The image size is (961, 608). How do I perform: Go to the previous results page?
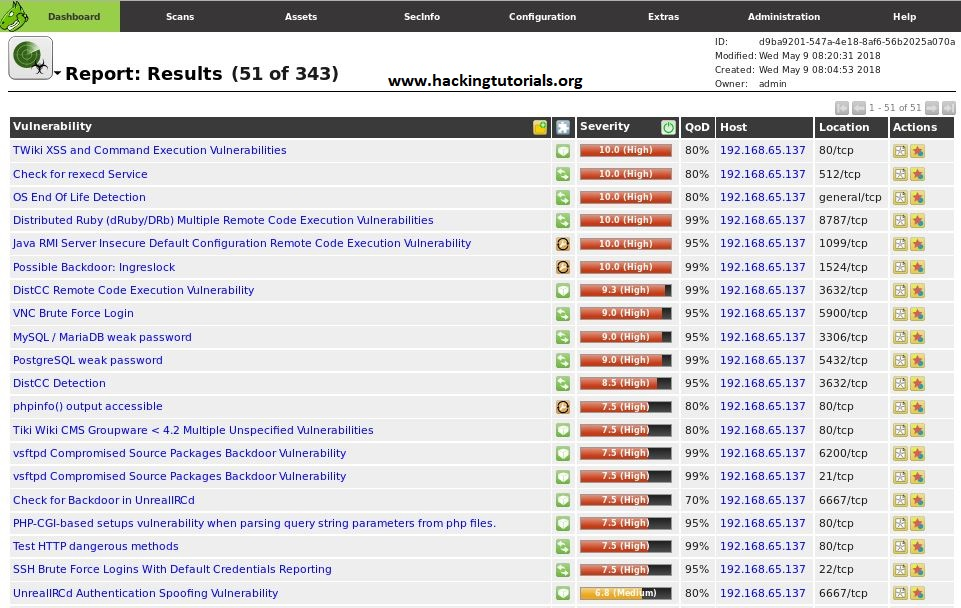859,108
